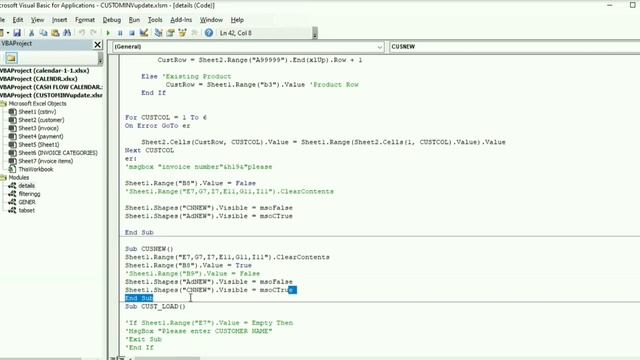Screen dimensions: 640x360
Task: Click the highlighted 'End Sub' text
Action: (139, 298)
